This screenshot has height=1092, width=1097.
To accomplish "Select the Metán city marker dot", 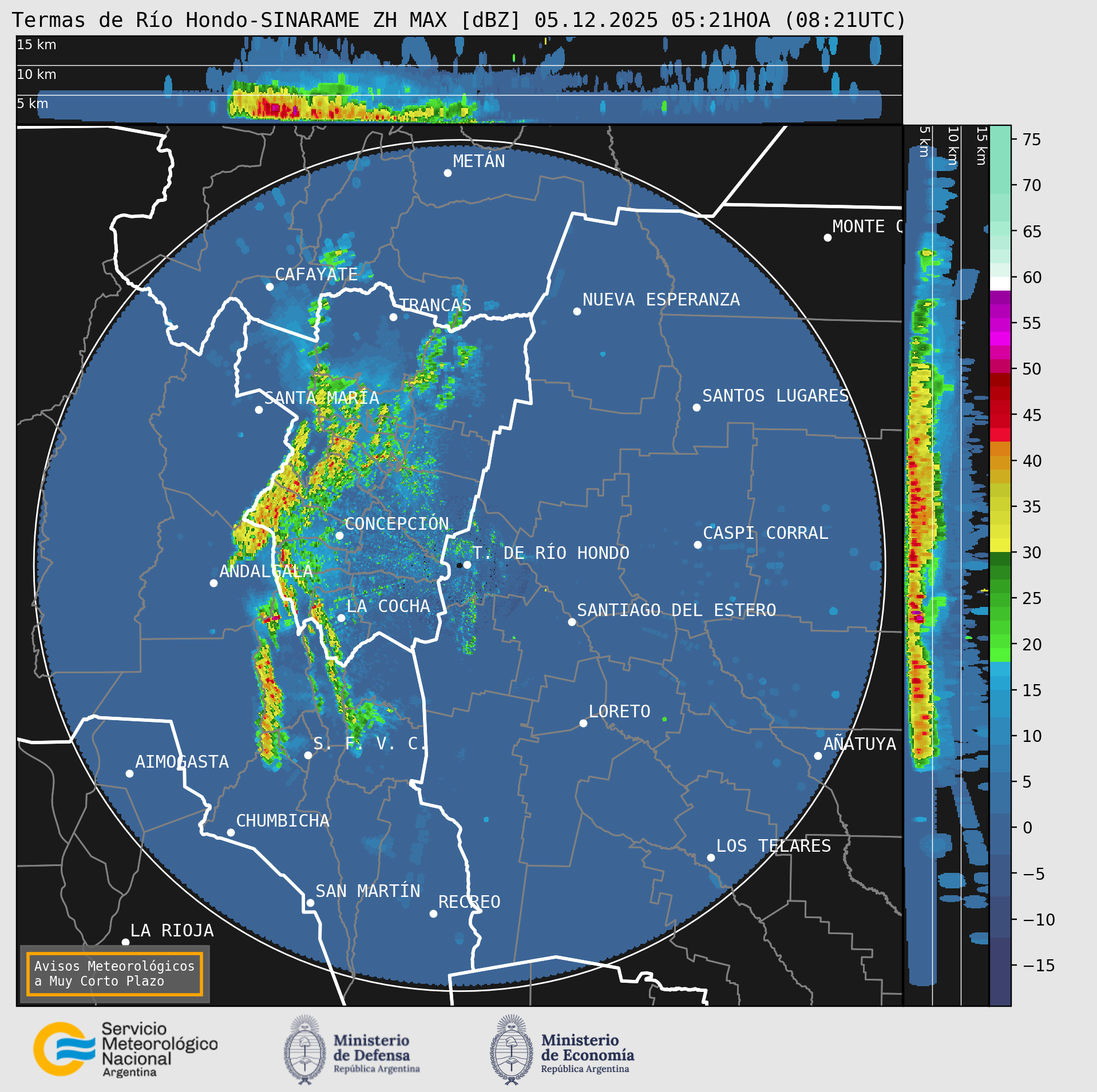I will coord(447,173).
